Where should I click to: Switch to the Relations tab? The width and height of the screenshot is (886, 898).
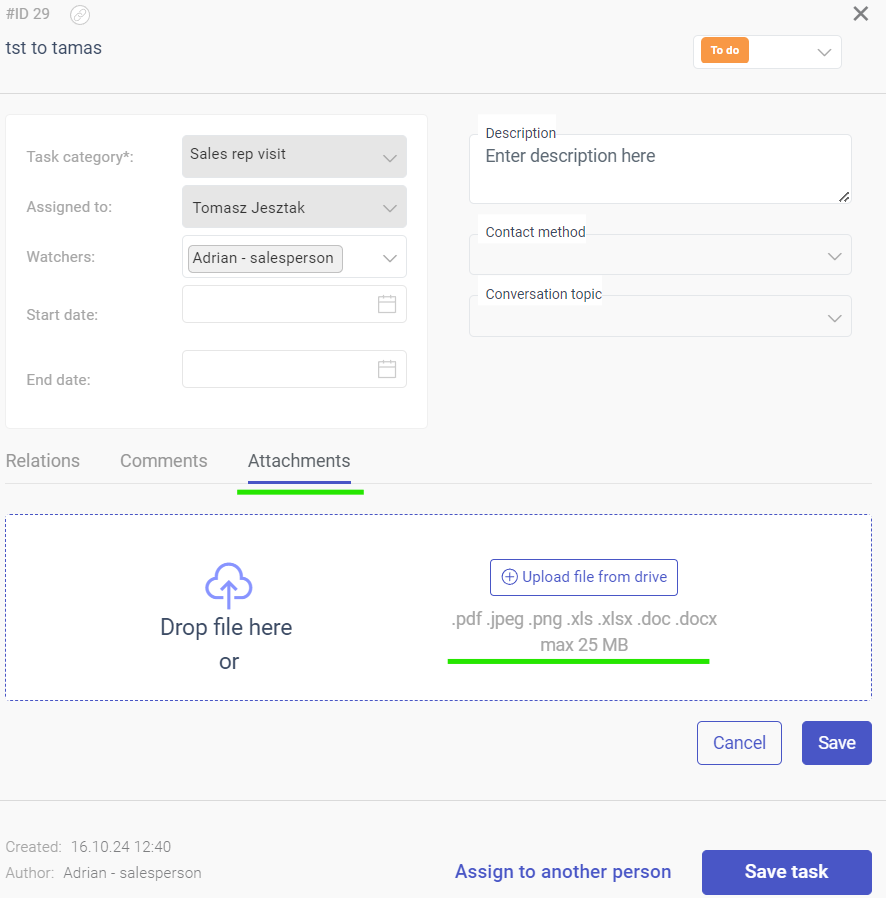coord(43,461)
